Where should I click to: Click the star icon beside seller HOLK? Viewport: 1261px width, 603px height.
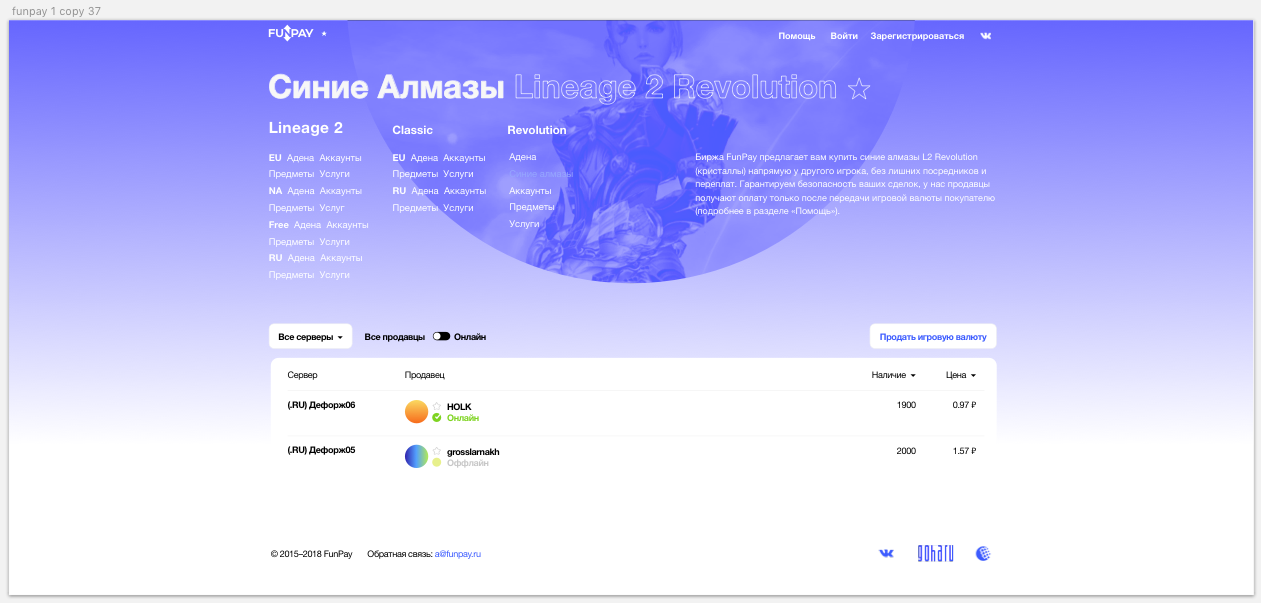pyautogui.click(x=437, y=406)
